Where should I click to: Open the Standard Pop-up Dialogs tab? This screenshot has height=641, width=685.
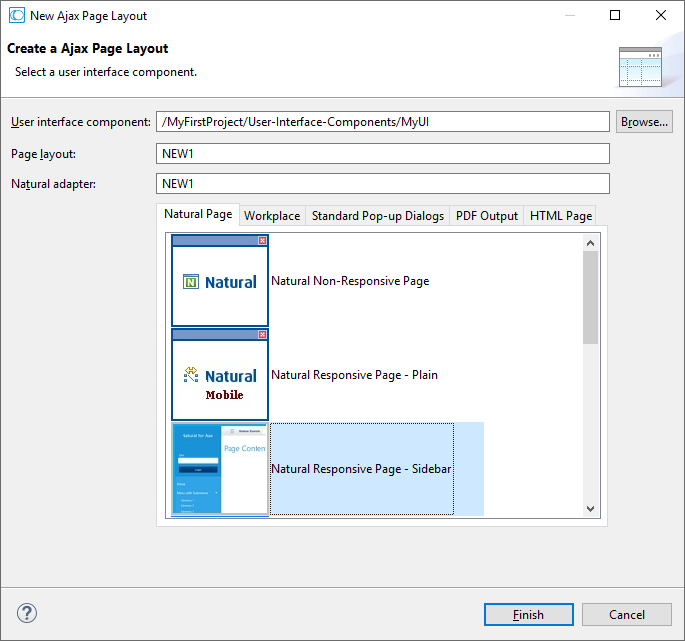click(378, 216)
